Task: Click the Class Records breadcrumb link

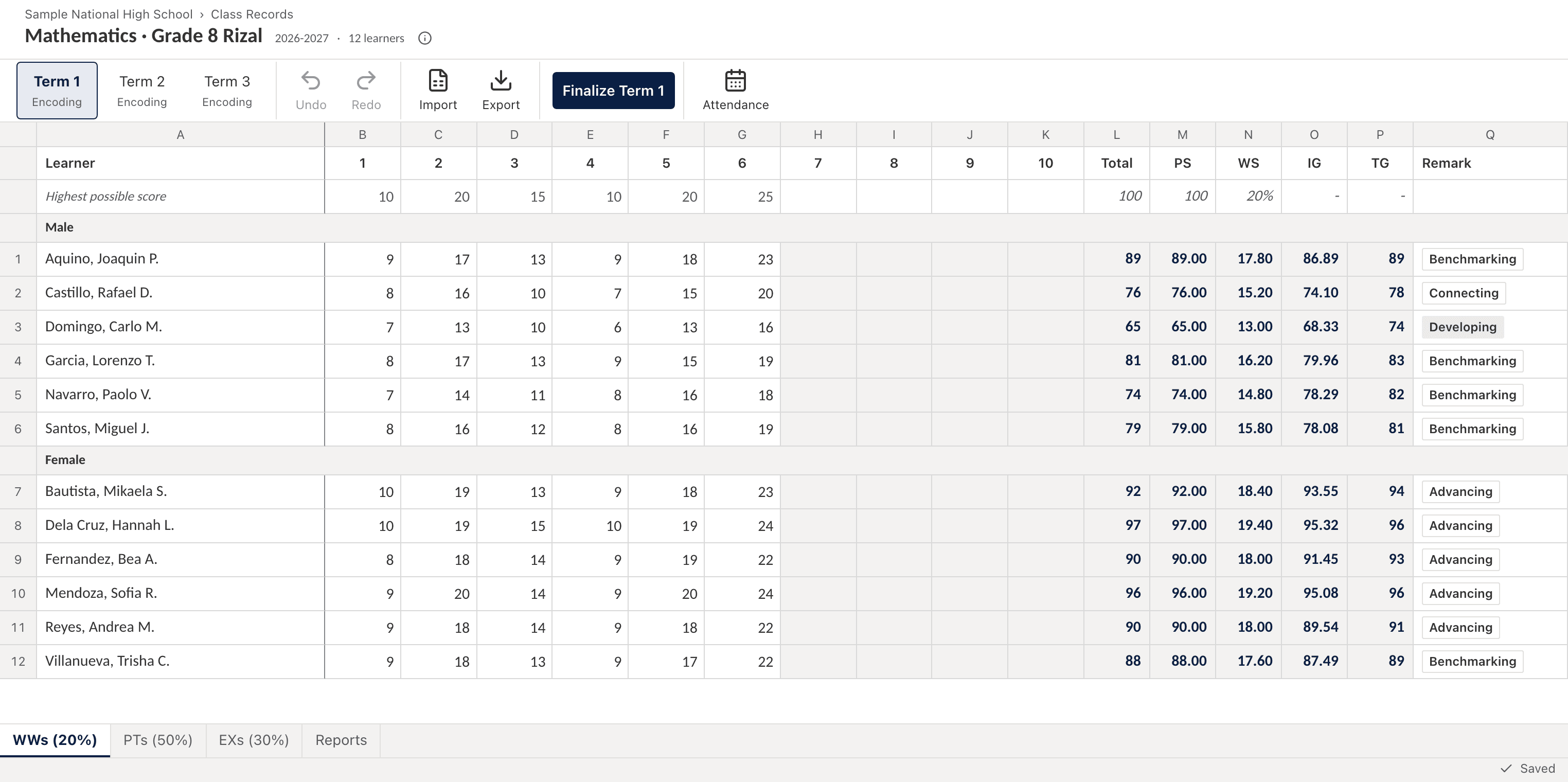Action: (252, 14)
